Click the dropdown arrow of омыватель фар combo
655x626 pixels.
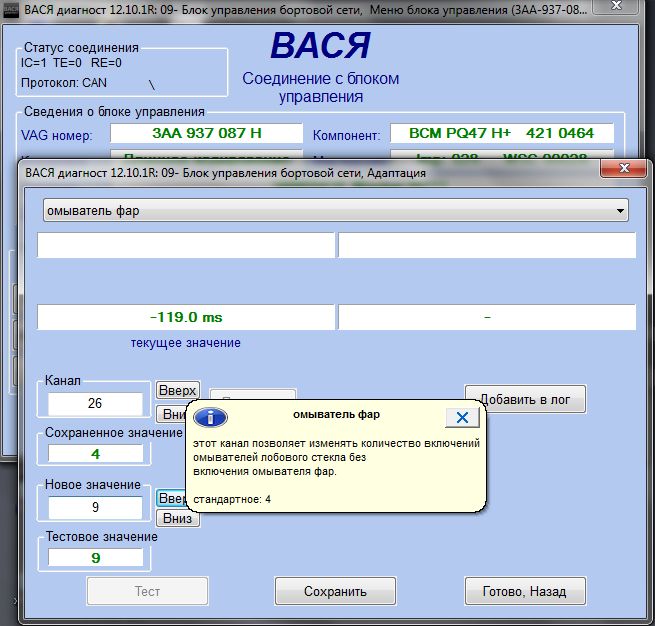pos(620,211)
